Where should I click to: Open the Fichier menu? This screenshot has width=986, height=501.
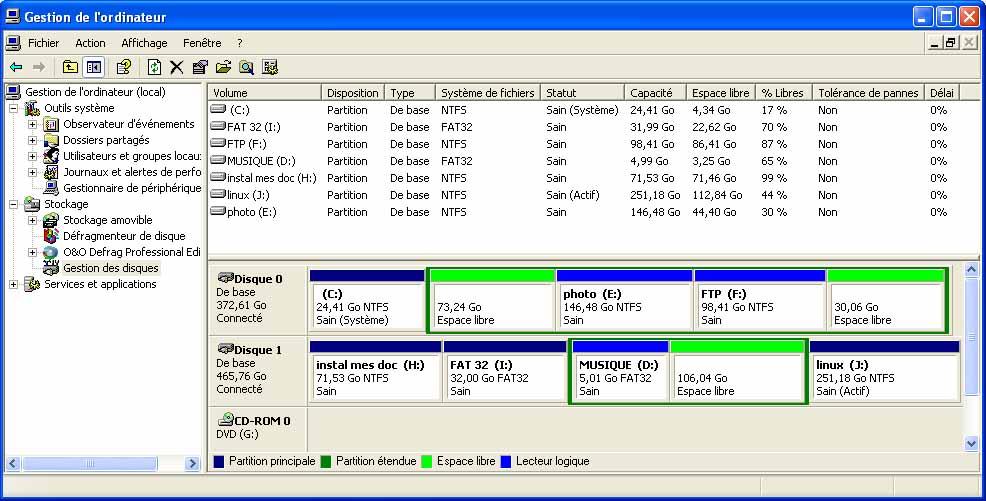(x=43, y=43)
